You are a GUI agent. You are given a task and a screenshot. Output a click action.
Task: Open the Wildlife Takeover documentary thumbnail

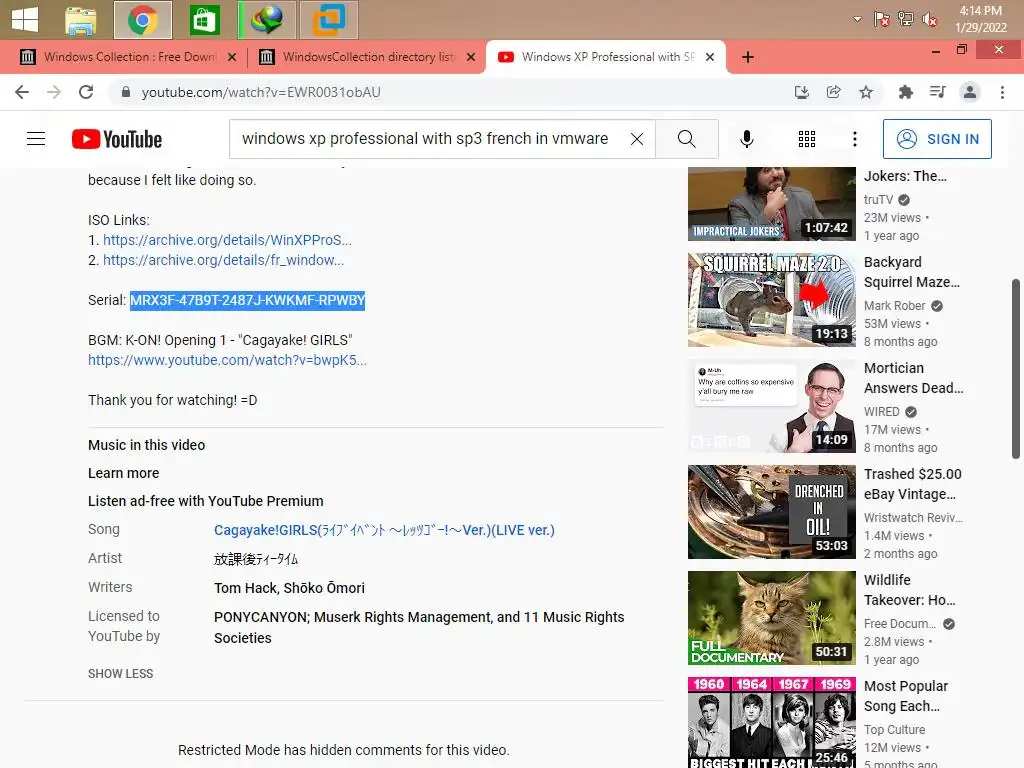point(771,617)
